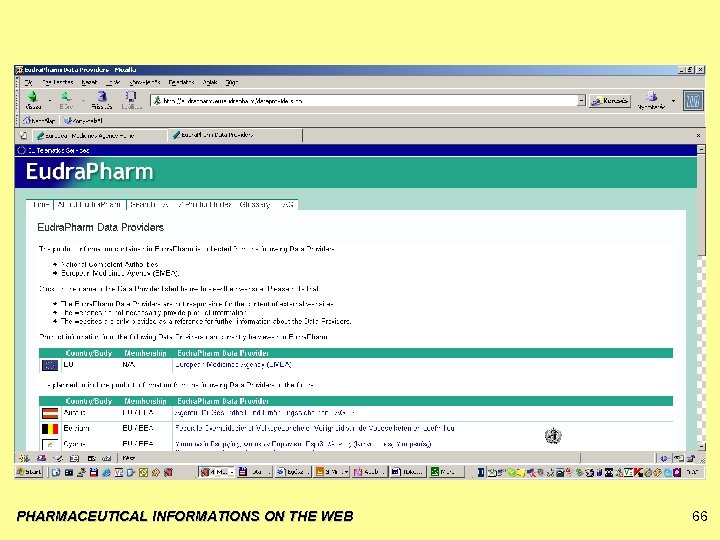
Task: Open the Home tab in the EudraPharm navigation
Action: [40, 204]
